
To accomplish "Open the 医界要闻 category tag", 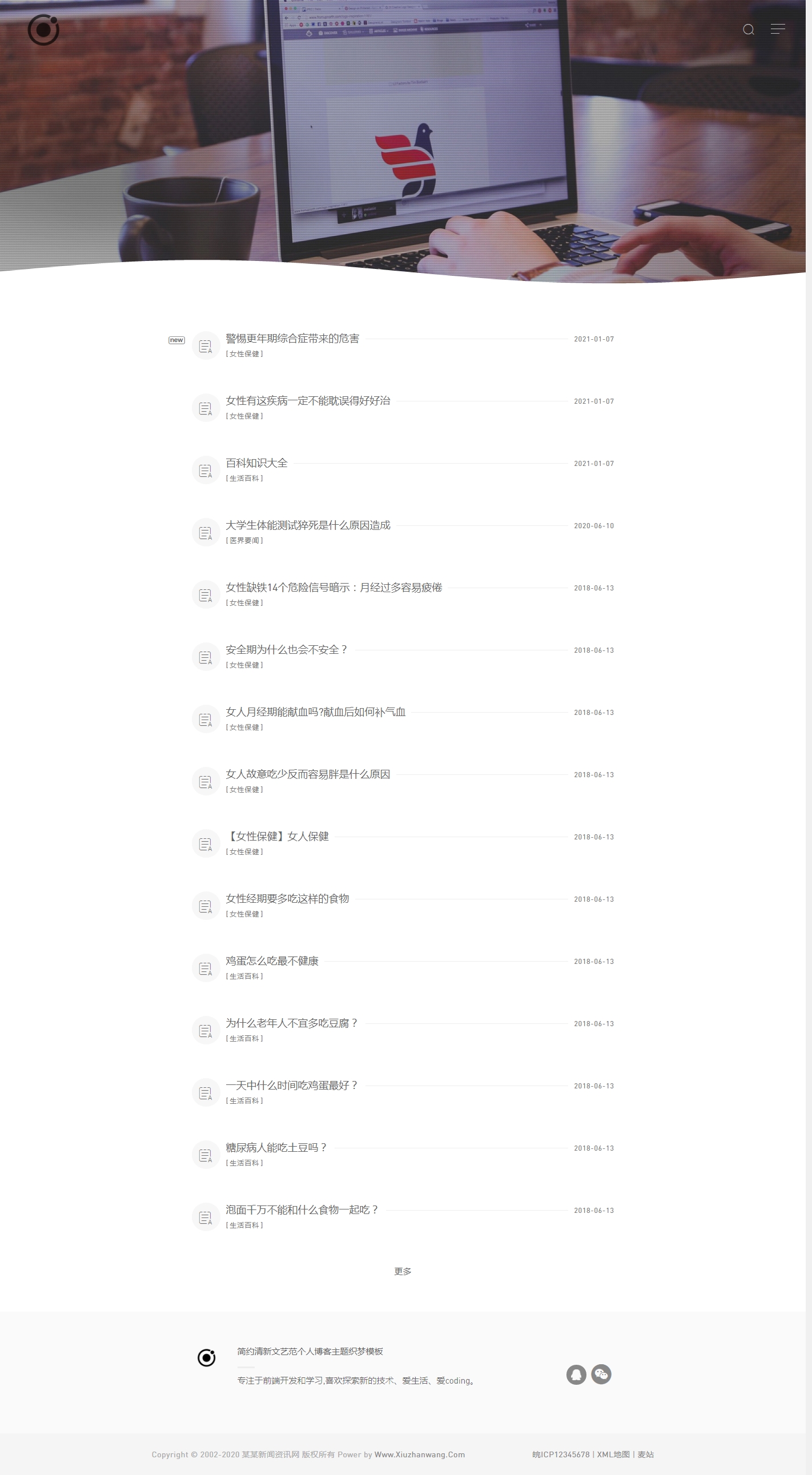I will (244, 541).
